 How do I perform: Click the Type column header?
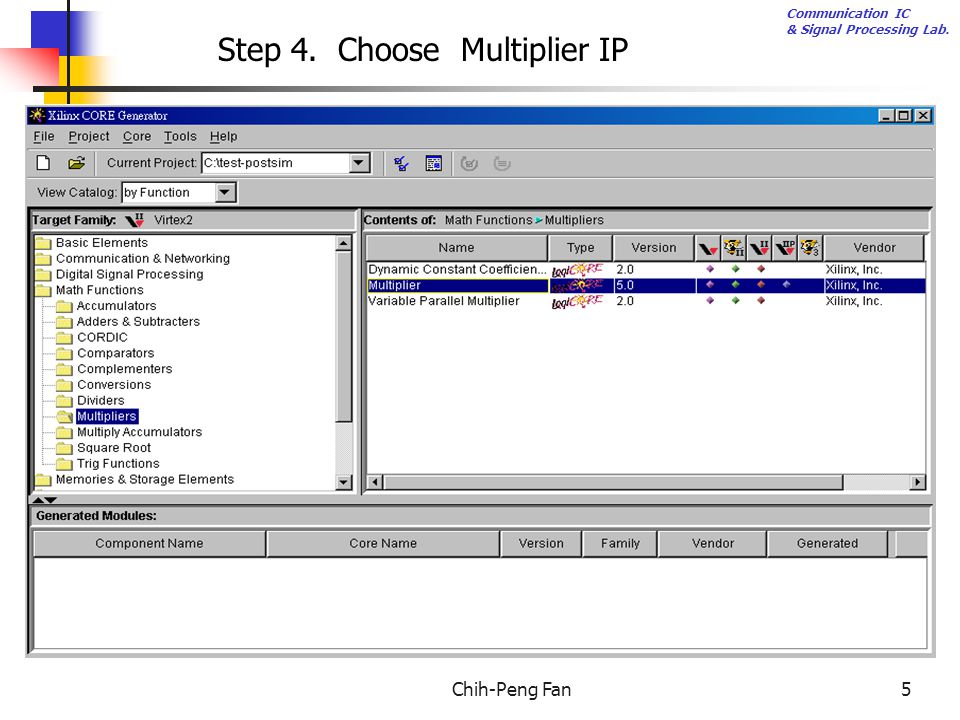click(x=580, y=248)
